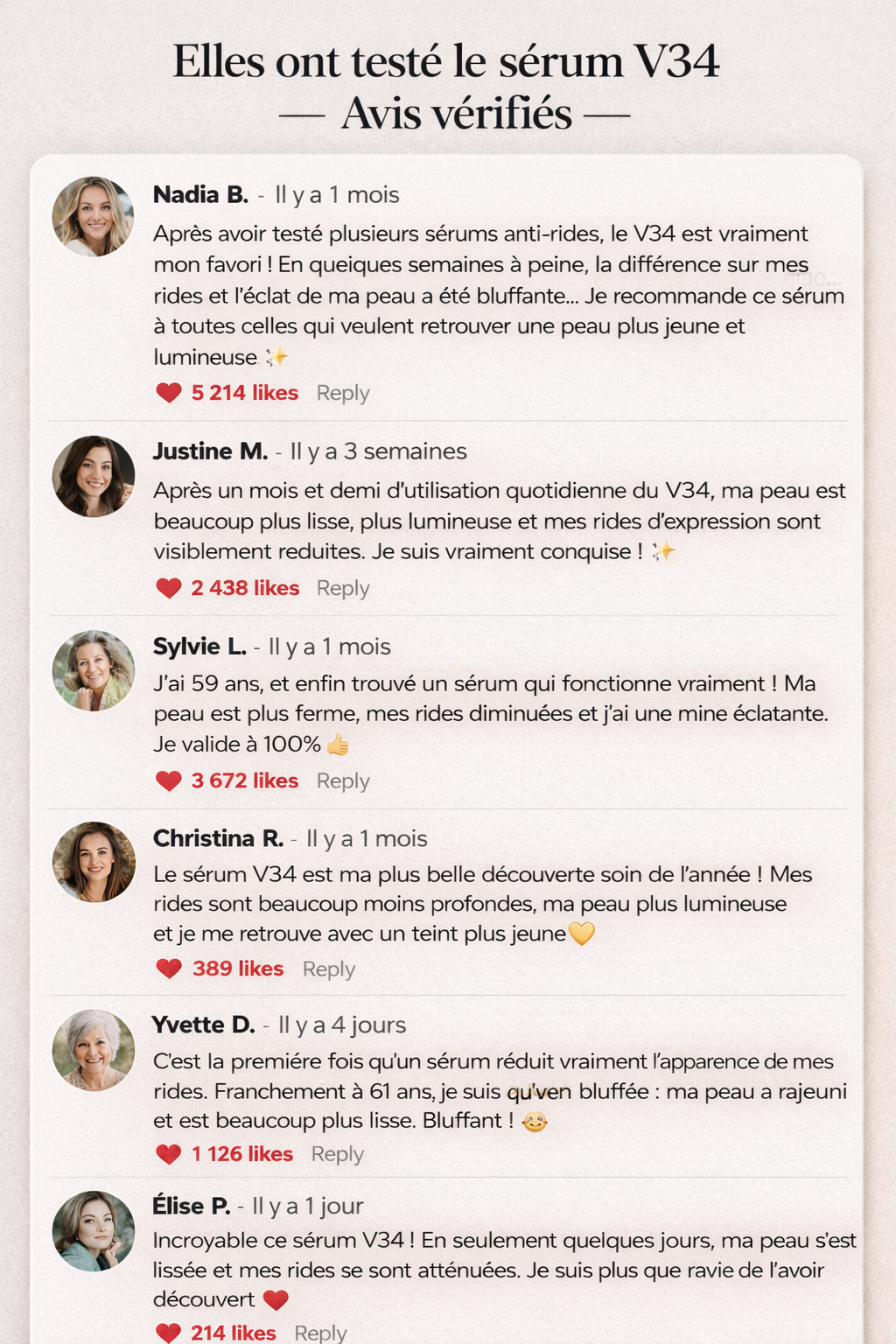Open Élise P.'s profile photo
This screenshot has width=896, height=1344.
point(94,1231)
